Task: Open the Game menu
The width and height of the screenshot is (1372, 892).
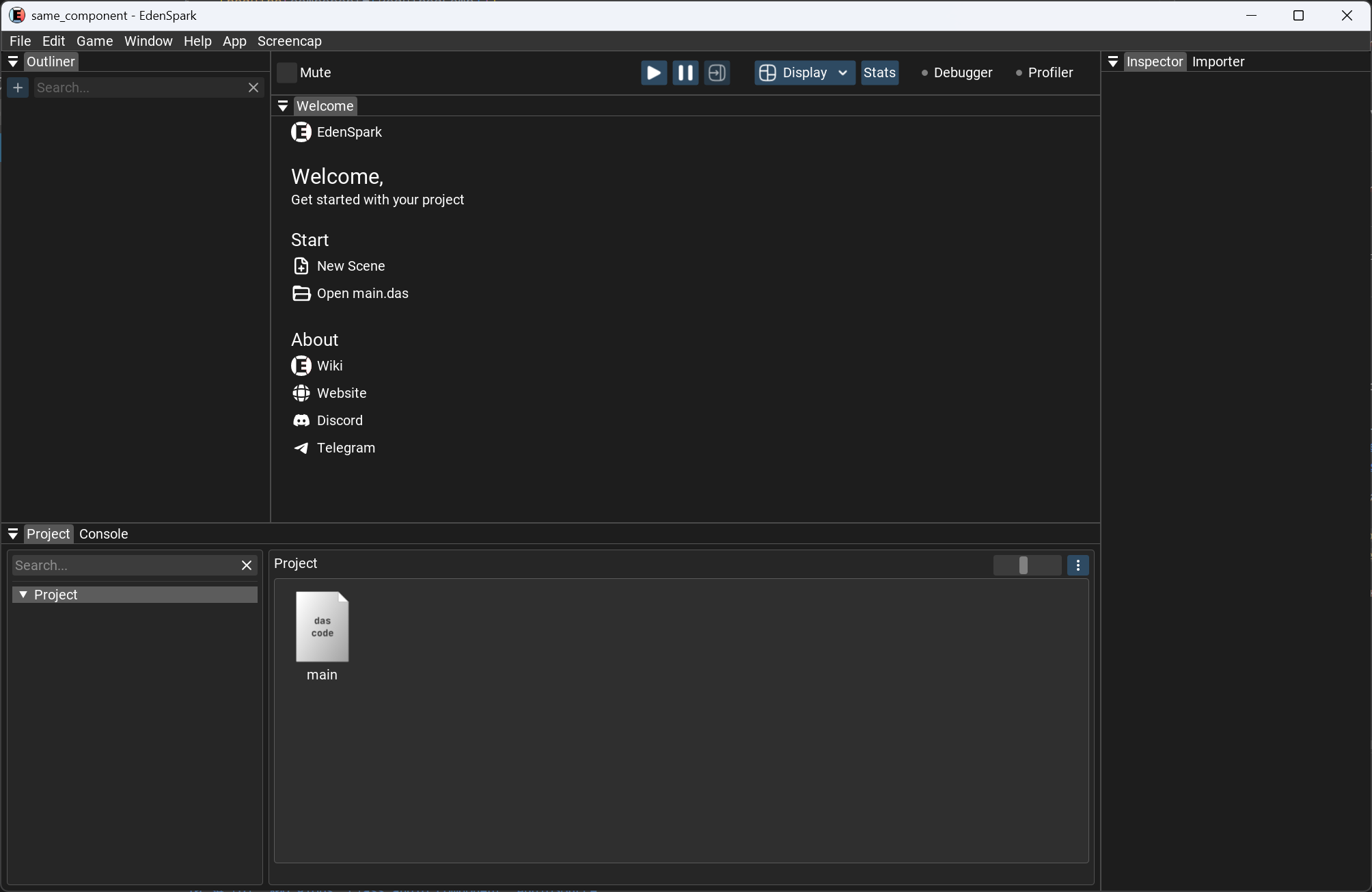Action: pyautogui.click(x=94, y=41)
